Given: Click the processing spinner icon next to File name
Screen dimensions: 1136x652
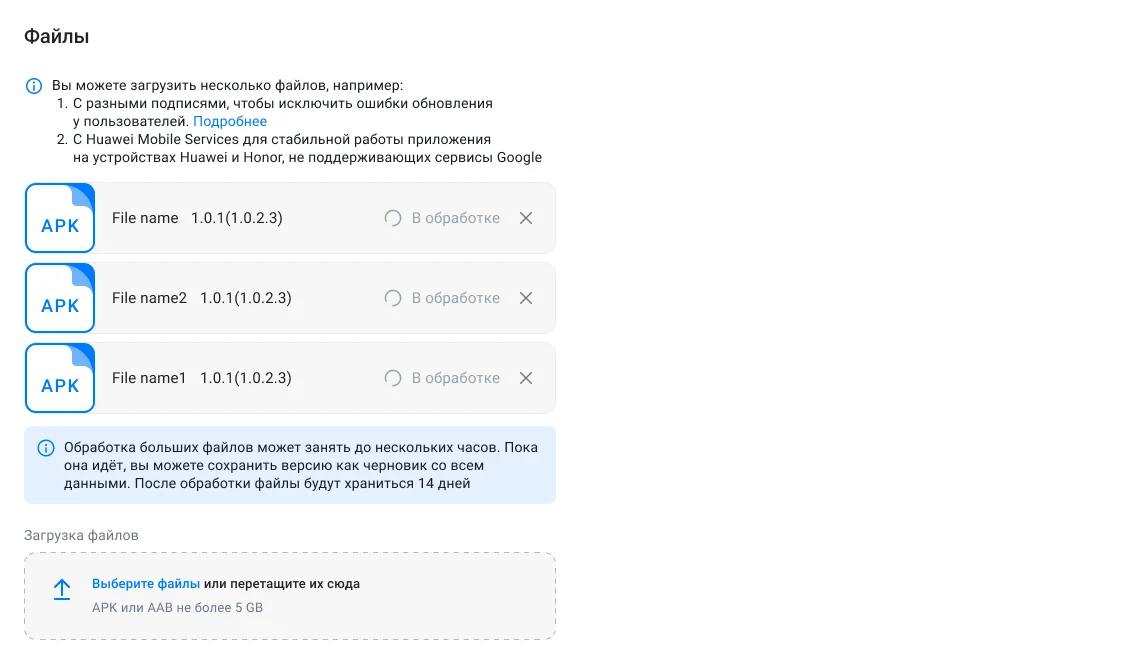Looking at the screenshot, I should click(x=392, y=217).
